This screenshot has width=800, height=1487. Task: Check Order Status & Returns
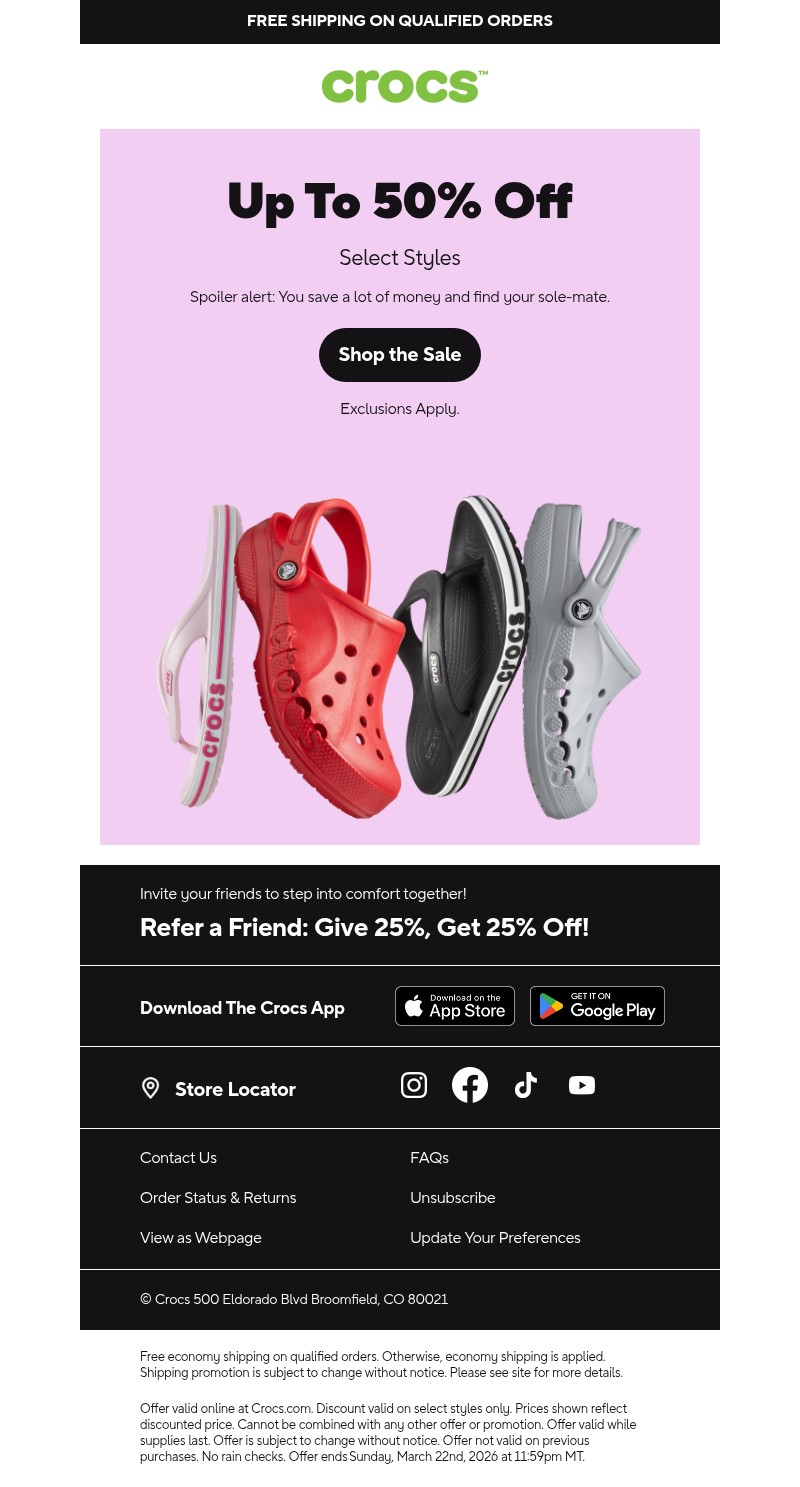[218, 1197]
